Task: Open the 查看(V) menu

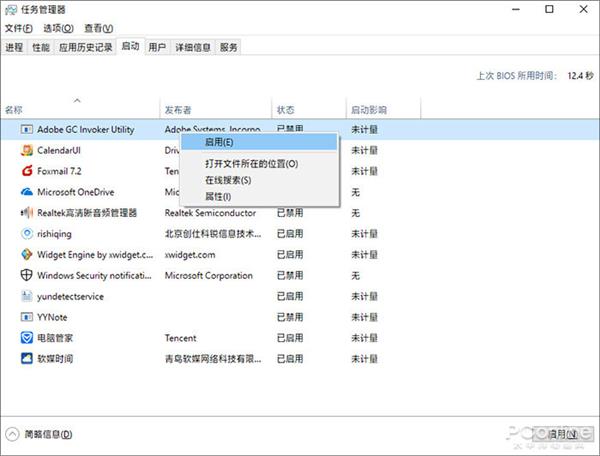Action: (98, 28)
